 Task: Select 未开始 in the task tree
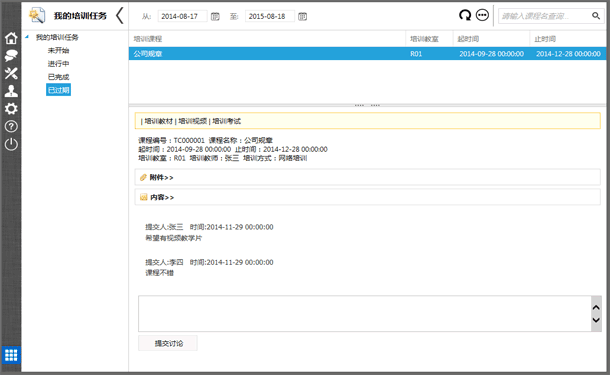point(58,51)
